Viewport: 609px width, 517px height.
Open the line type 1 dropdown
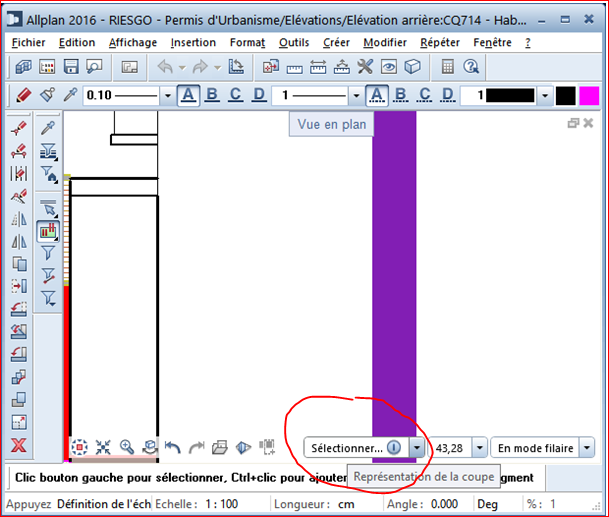pyautogui.click(x=356, y=95)
